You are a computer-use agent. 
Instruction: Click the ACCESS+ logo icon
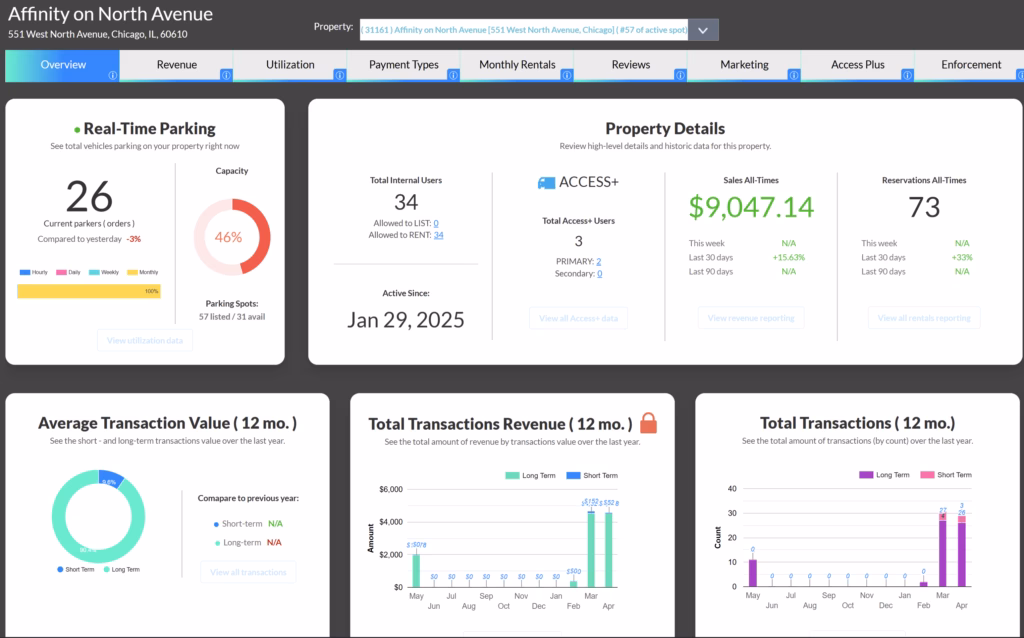point(542,181)
